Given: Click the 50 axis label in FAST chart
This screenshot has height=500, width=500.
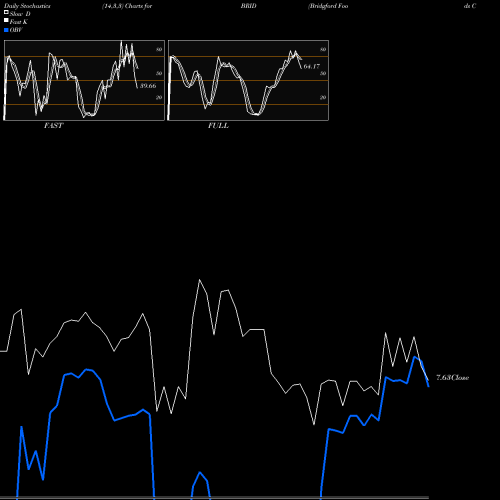Looking at the screenshot, I should (x=159, y=73).
